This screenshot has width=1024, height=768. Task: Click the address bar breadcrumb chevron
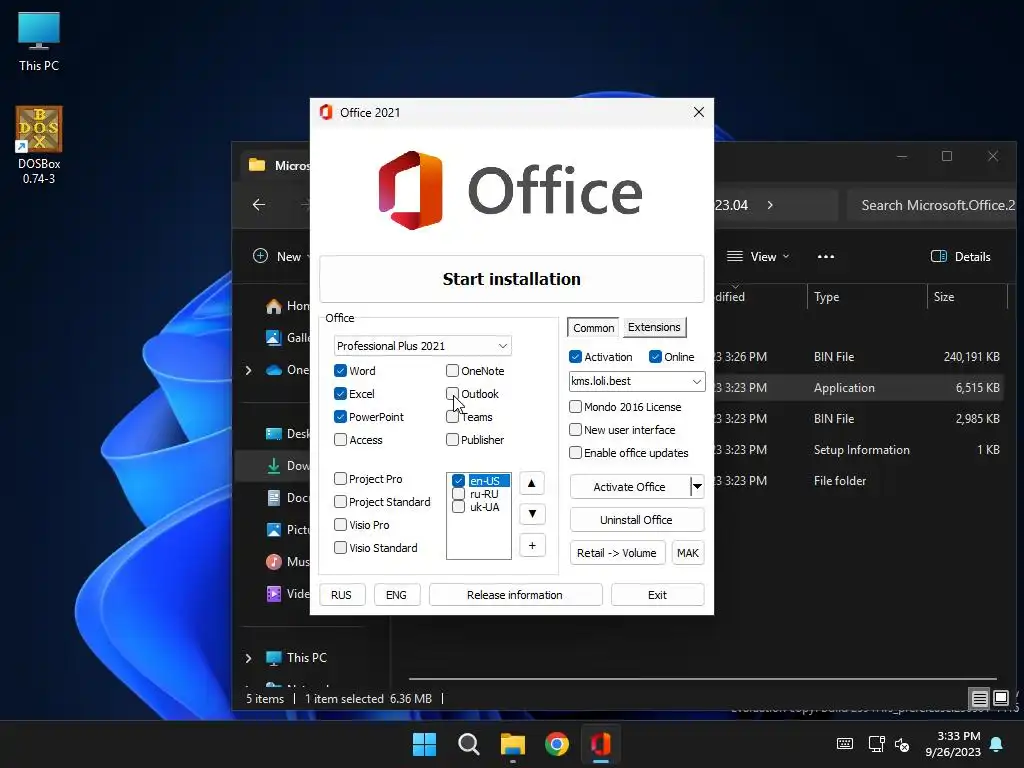click(x=770, y=205)
